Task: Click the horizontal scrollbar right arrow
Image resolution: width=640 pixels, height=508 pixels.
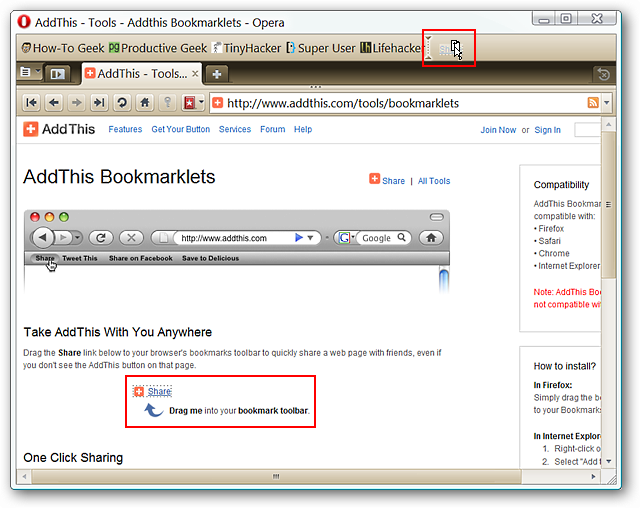Action: [x=593, y=476]
